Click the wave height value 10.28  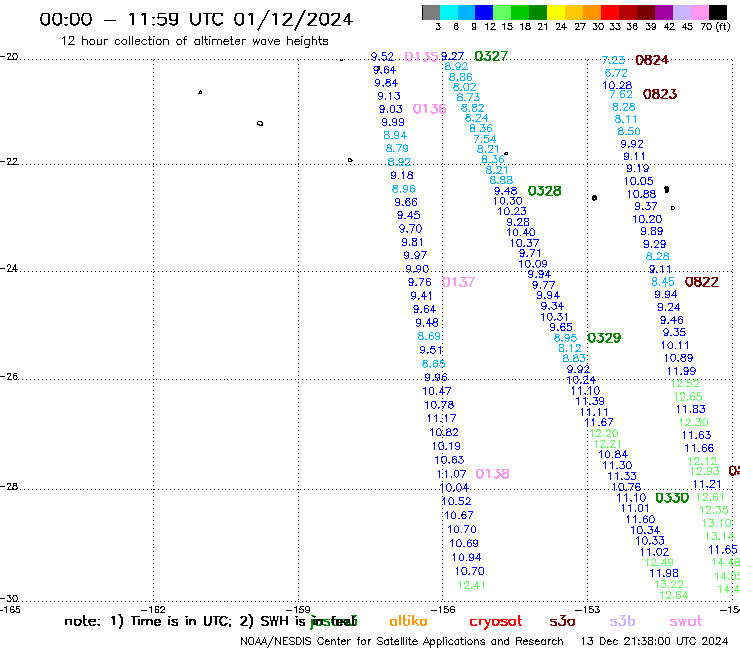(x=617, y=85)
